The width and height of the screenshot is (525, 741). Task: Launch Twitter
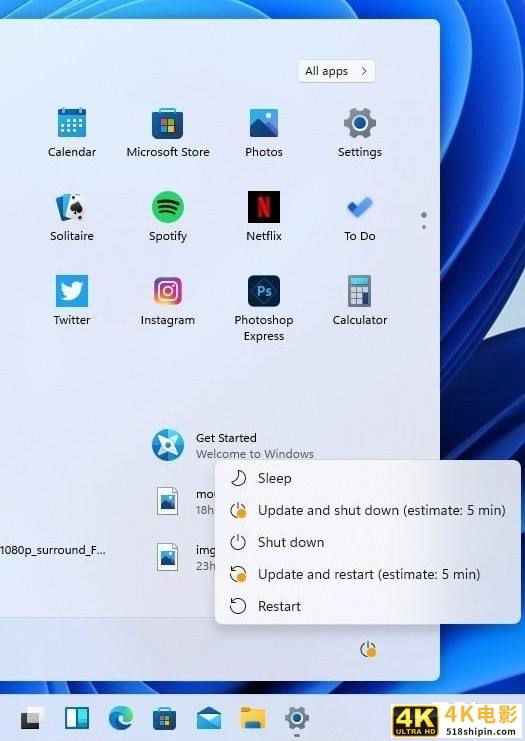(x=72, y=301)
